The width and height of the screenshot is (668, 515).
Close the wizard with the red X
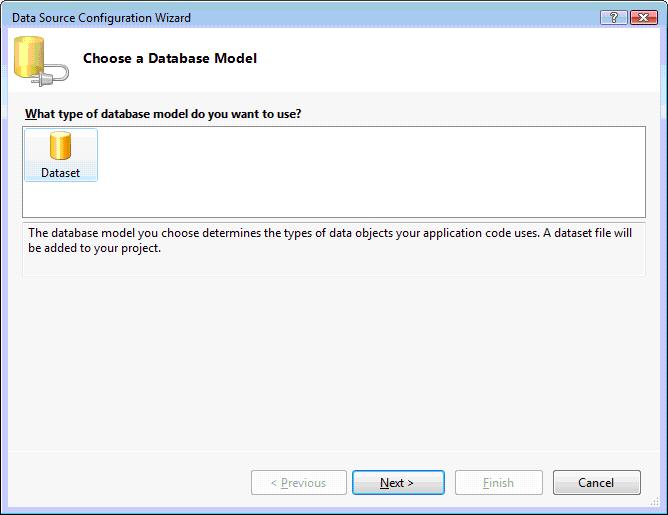pos(641,18)
